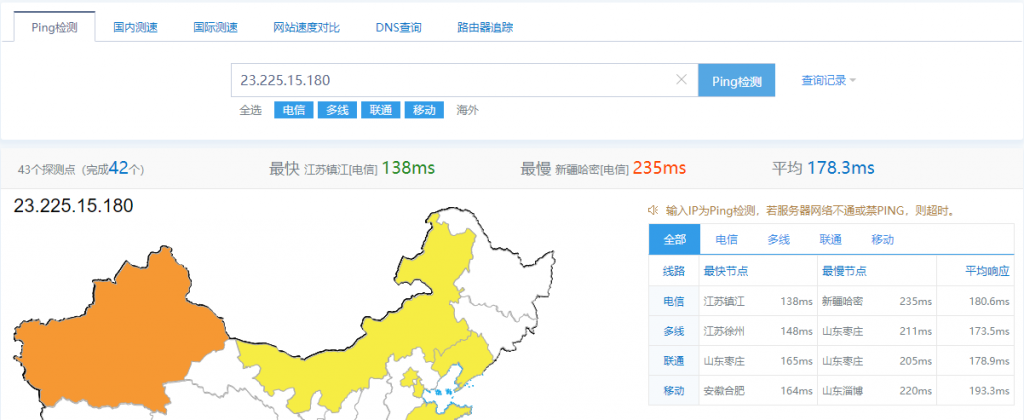Select the 联通 tab in results panel

click(831, 239)
